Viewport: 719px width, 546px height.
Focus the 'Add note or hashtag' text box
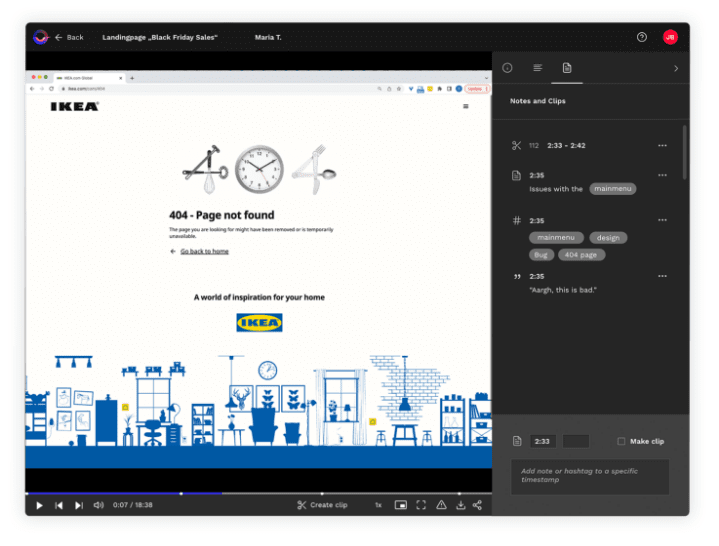tap(590, 476)
